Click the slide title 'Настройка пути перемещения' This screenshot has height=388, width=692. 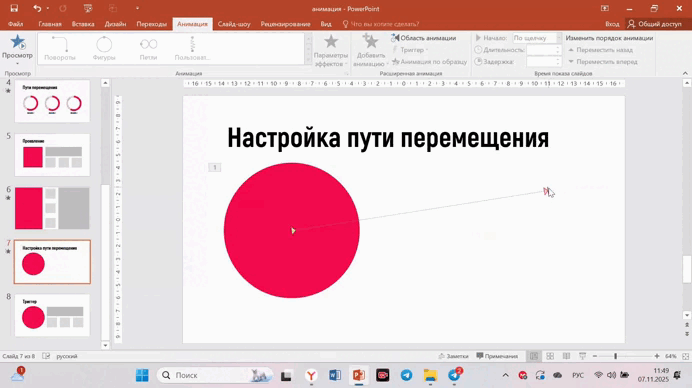388,138
